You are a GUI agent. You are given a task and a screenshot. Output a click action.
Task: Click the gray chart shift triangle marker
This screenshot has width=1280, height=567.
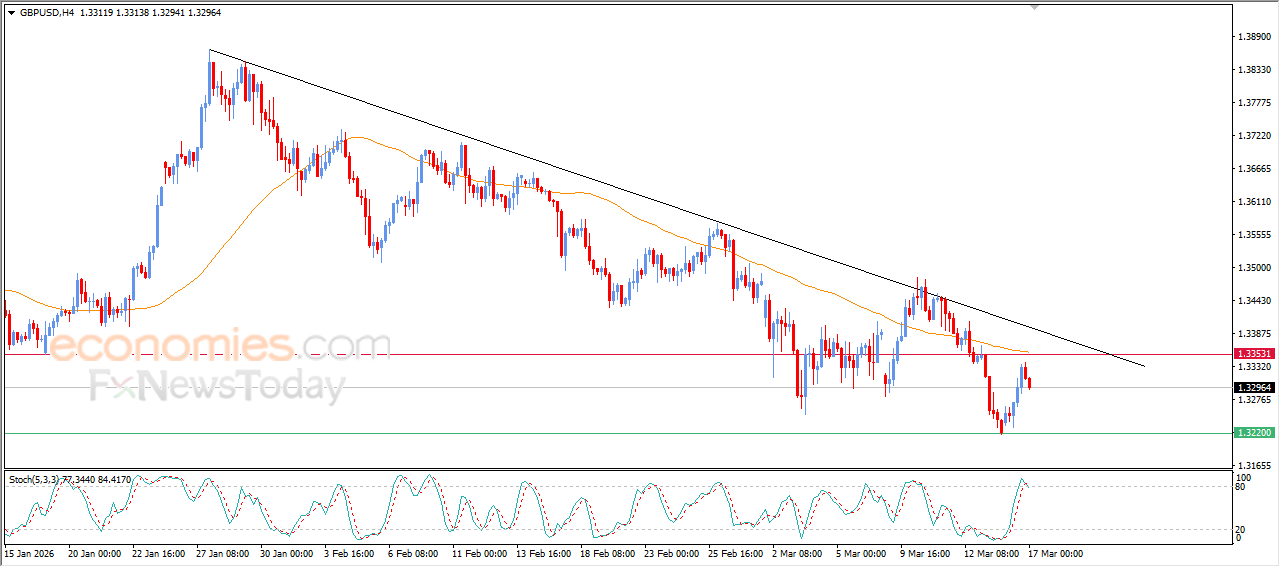tap(1034, 7)
